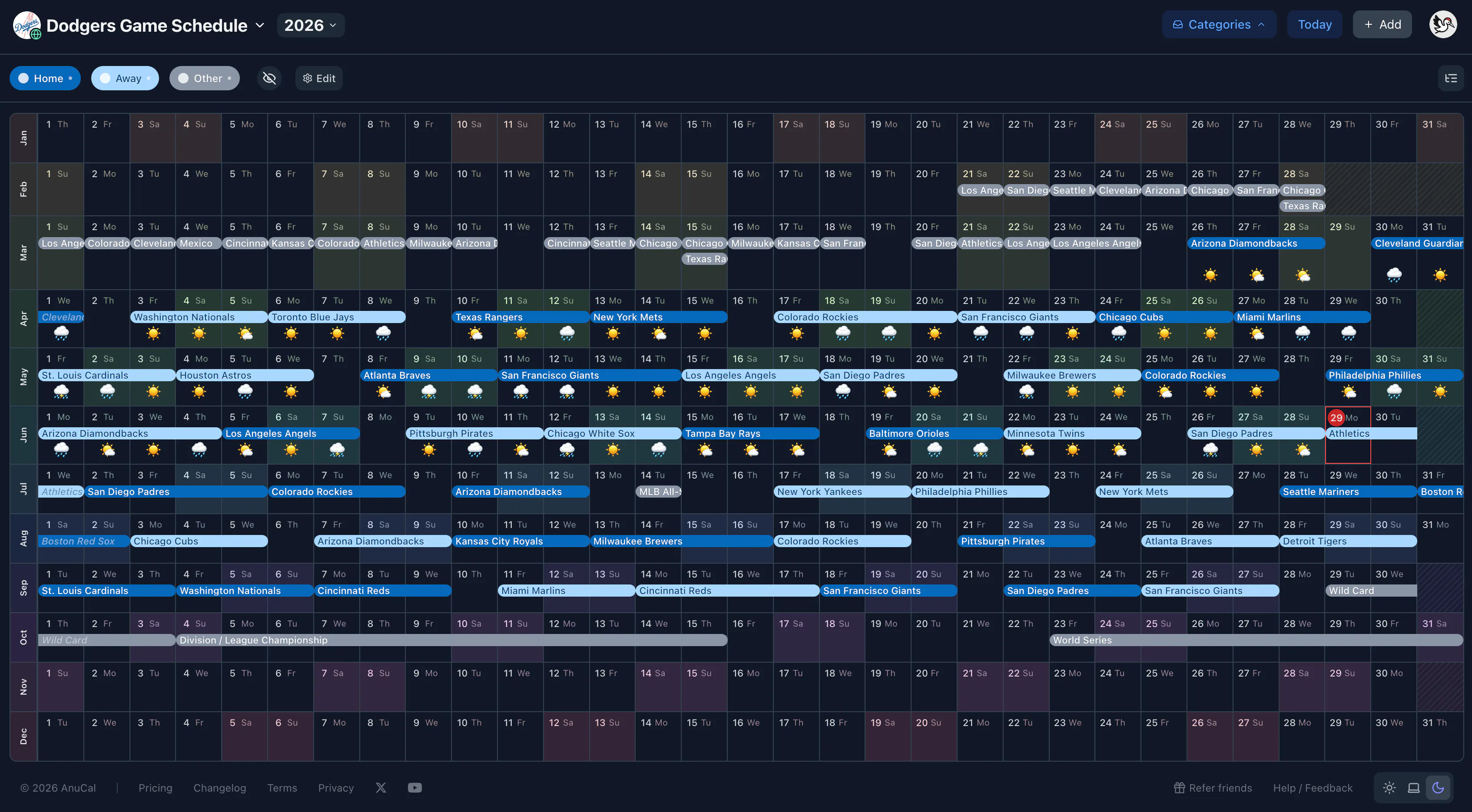
Task: Open the 2026 year selector
Action: (x=310, y=25)
